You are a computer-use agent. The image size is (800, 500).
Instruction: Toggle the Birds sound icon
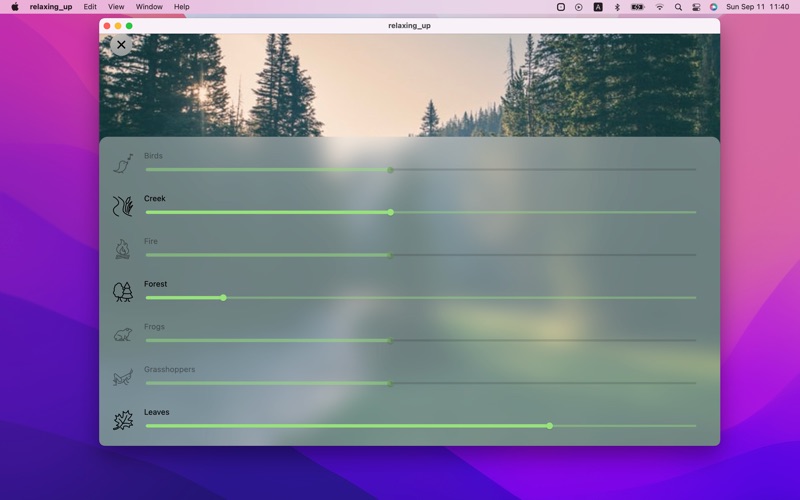[122, 163]
